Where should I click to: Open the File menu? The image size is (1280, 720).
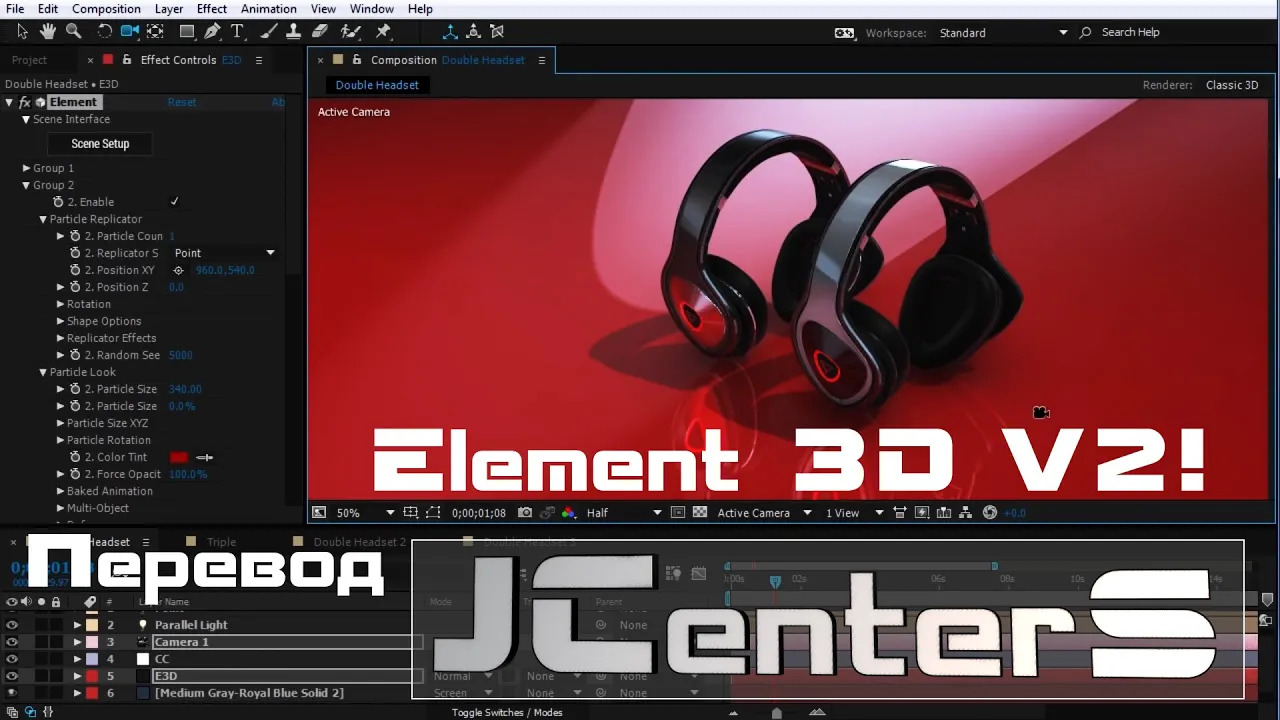(15, 9)
